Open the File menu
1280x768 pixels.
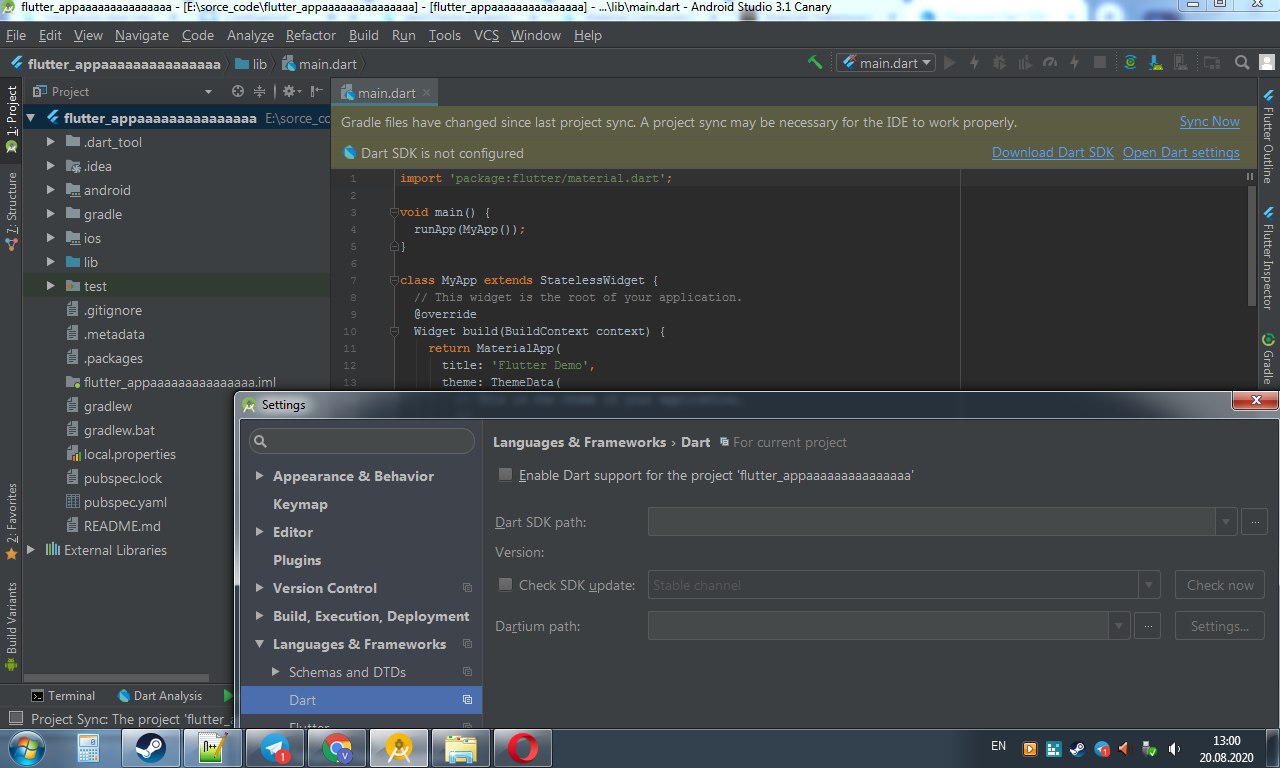(x=16, y=35)
